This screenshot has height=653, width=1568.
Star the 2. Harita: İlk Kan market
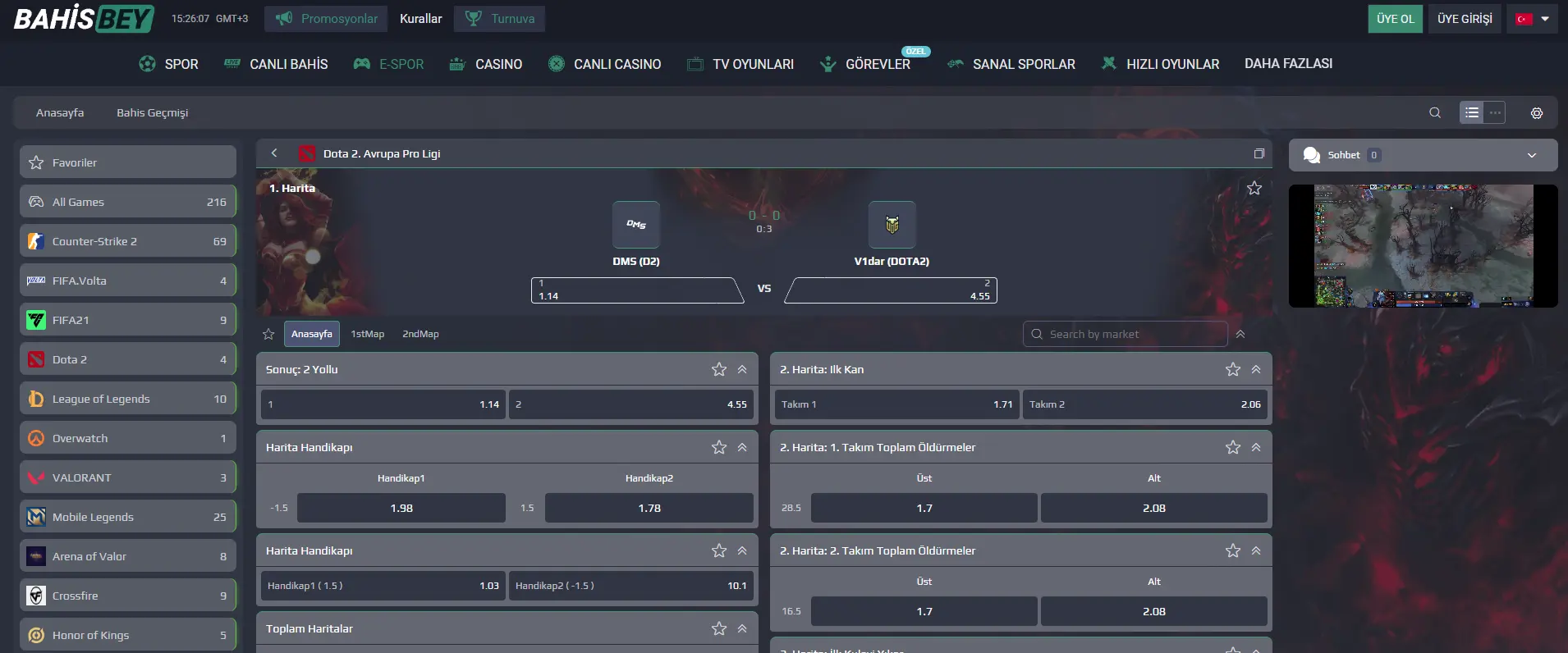[1233, 369]
